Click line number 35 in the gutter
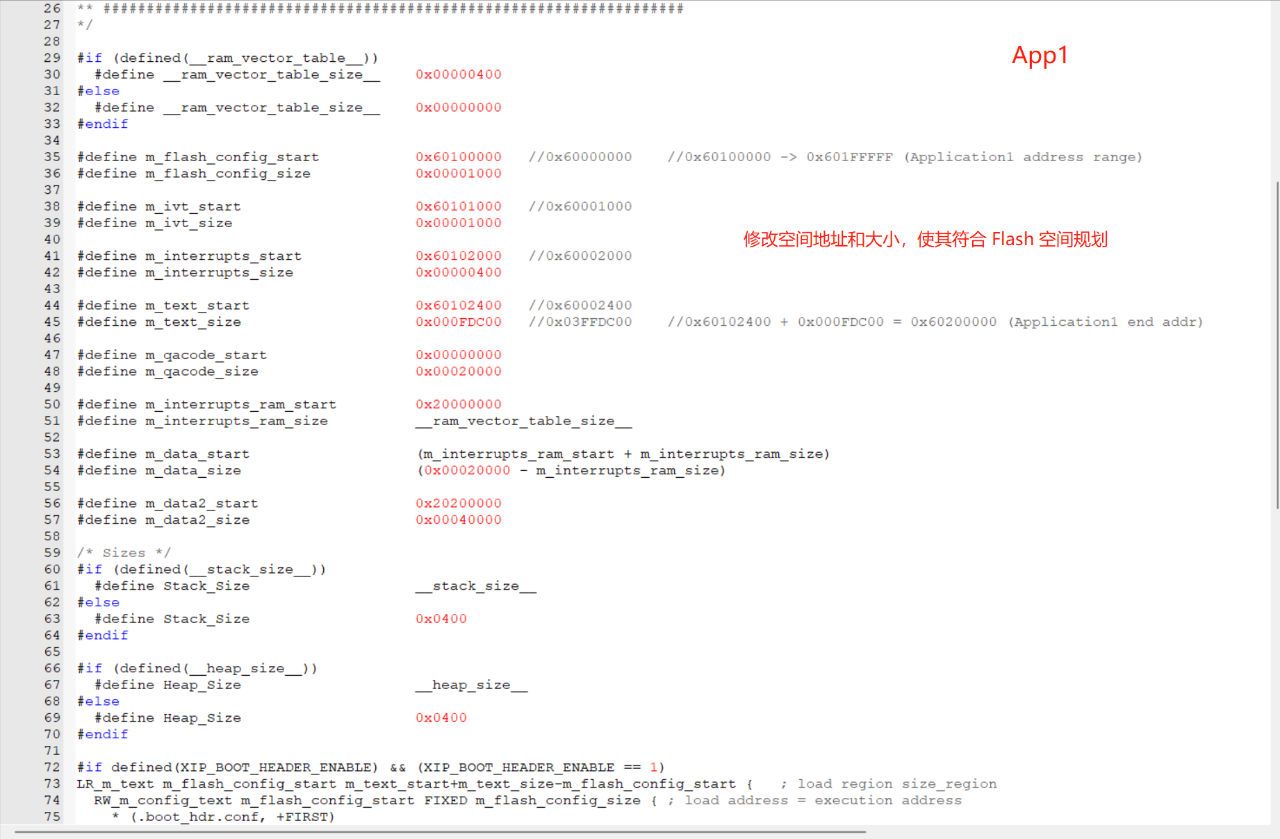This screenshot has height=839, width=1280. coord(52,157)
